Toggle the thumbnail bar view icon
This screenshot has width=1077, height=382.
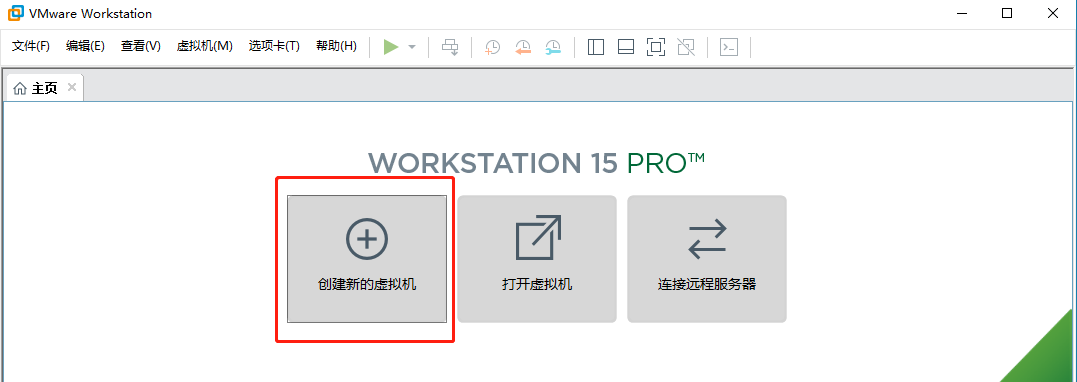pos(626,47)
